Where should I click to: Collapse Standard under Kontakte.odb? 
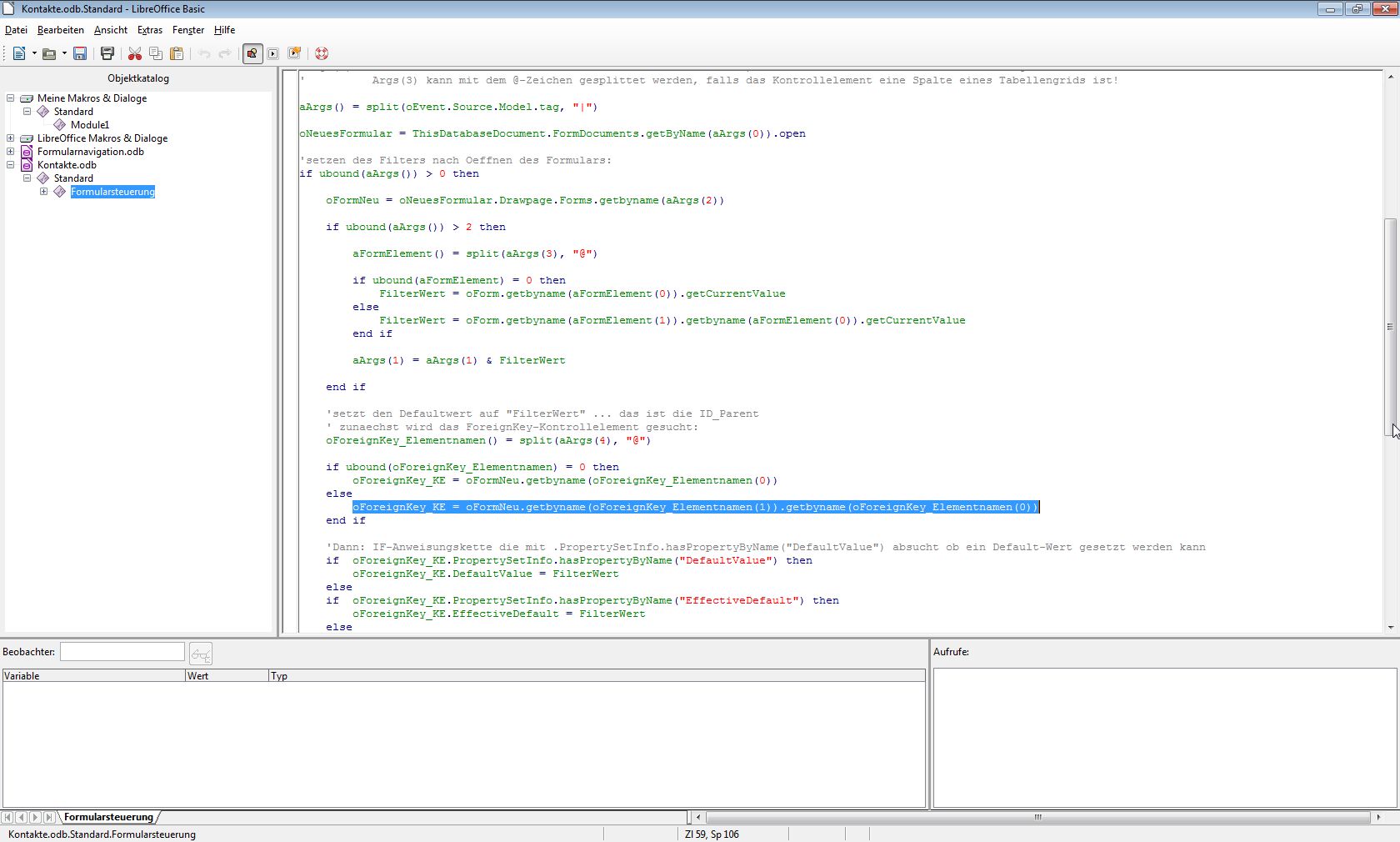[27, 178]
